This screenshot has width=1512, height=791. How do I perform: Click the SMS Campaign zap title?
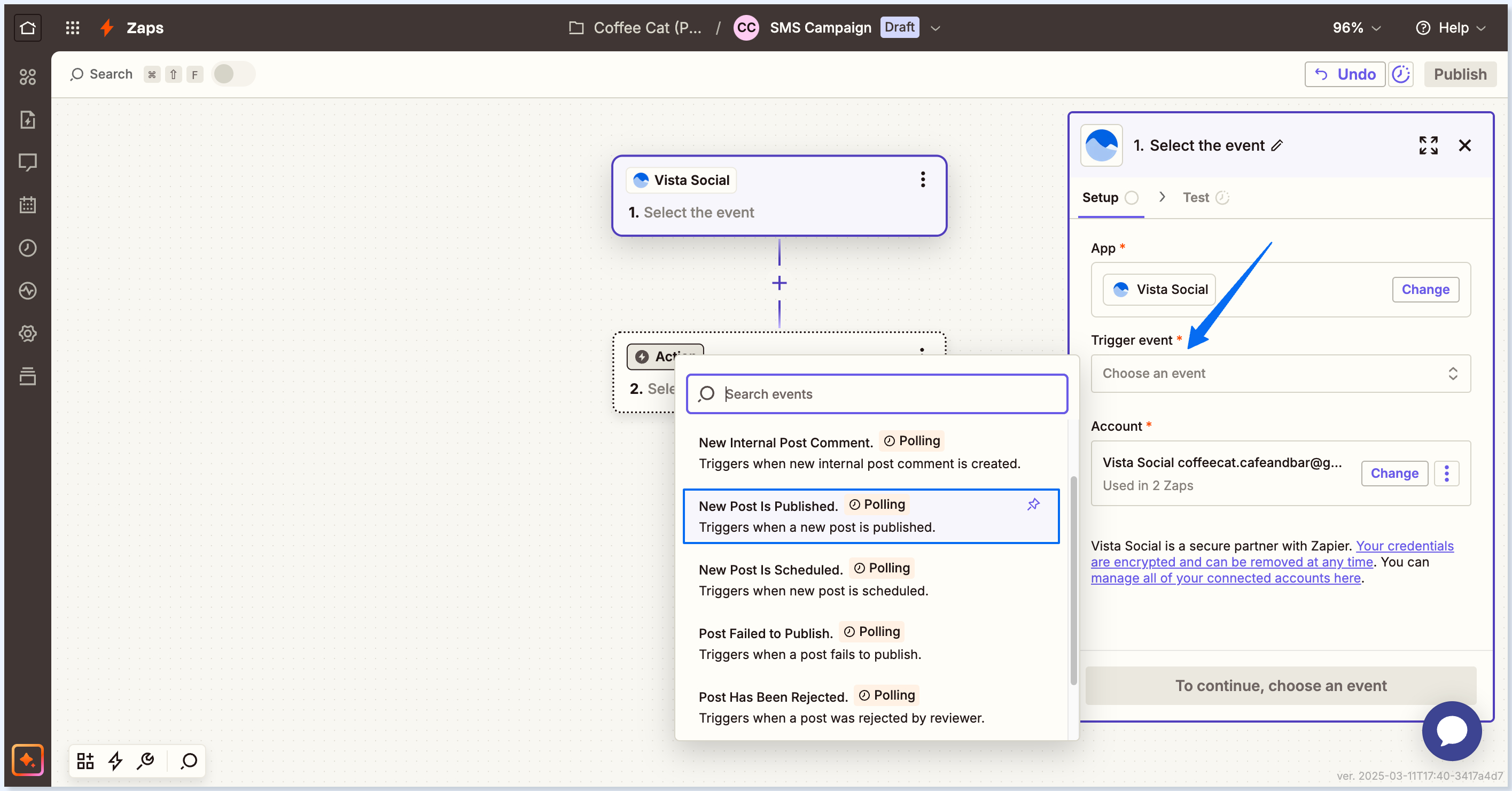[x=820, y=28]
